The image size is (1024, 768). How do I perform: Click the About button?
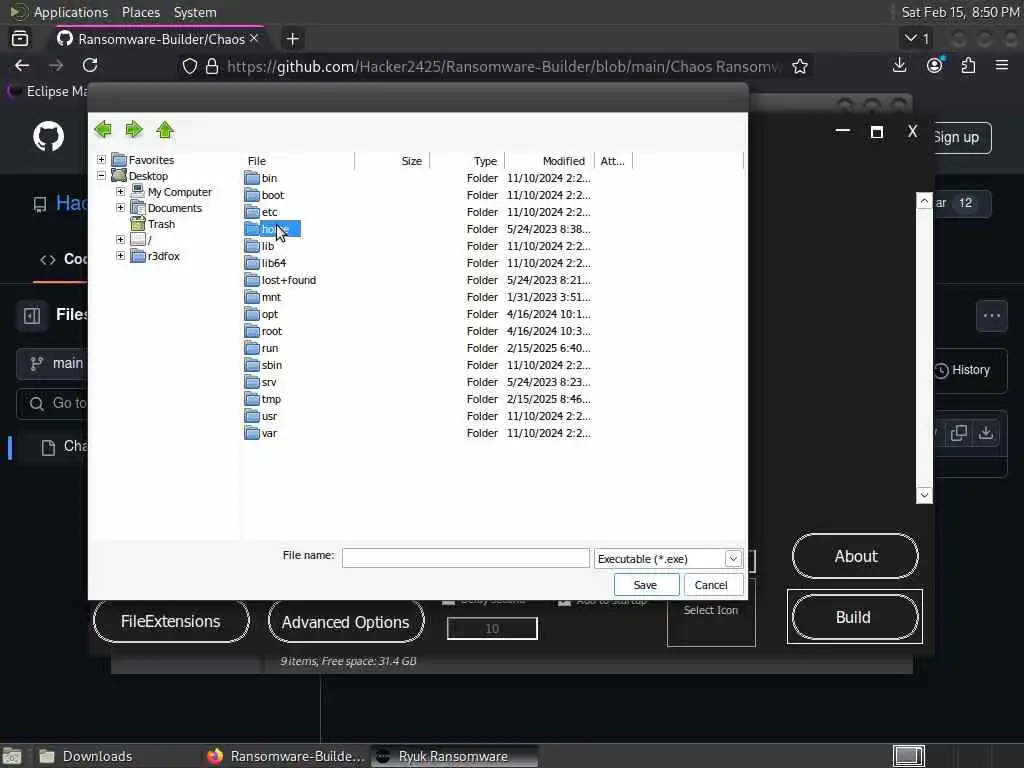point(856,556)
